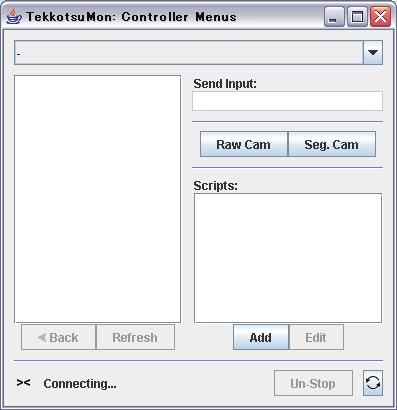Expand the top combo box arrow

pyautogui.click(x=373, y=53)
